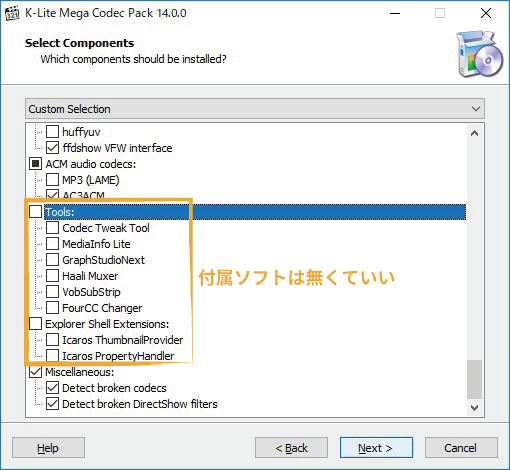Viewport: 510px width, 470px height.
Task: Click the scrollbar down arrow
Action: click(474, 407)
